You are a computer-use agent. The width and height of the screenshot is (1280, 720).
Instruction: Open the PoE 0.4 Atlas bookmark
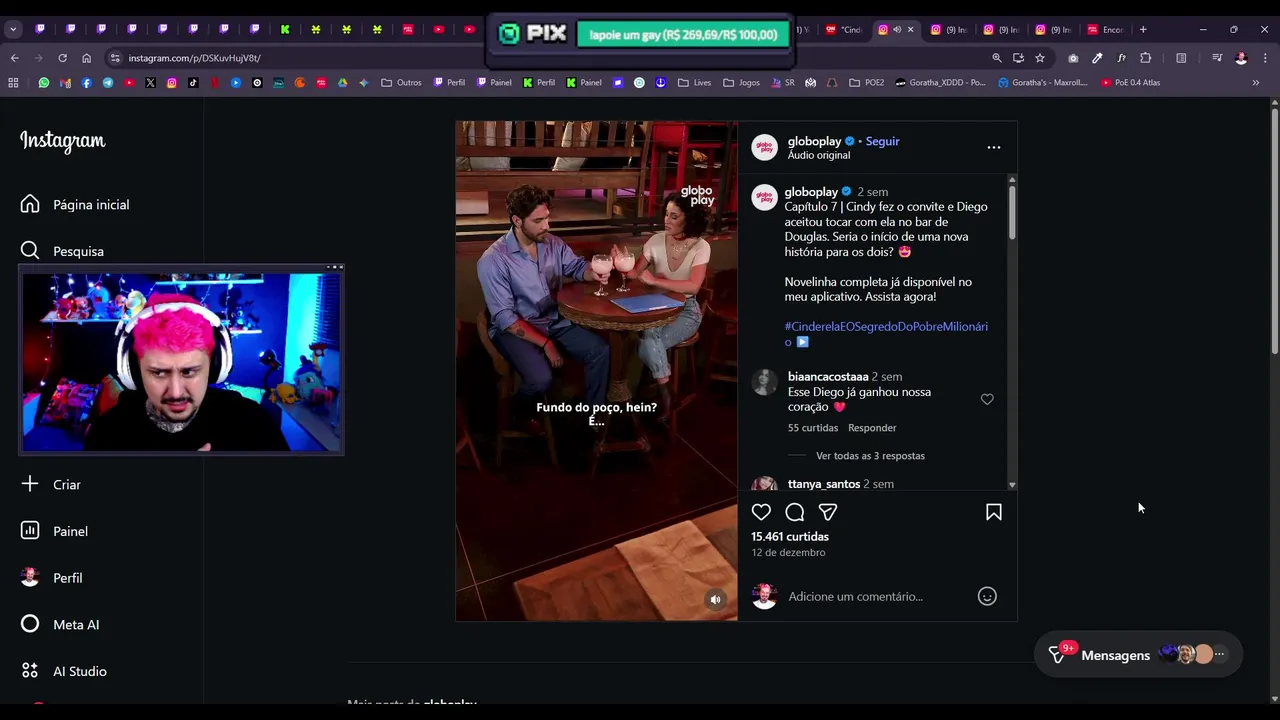[x=1131, y=83]
